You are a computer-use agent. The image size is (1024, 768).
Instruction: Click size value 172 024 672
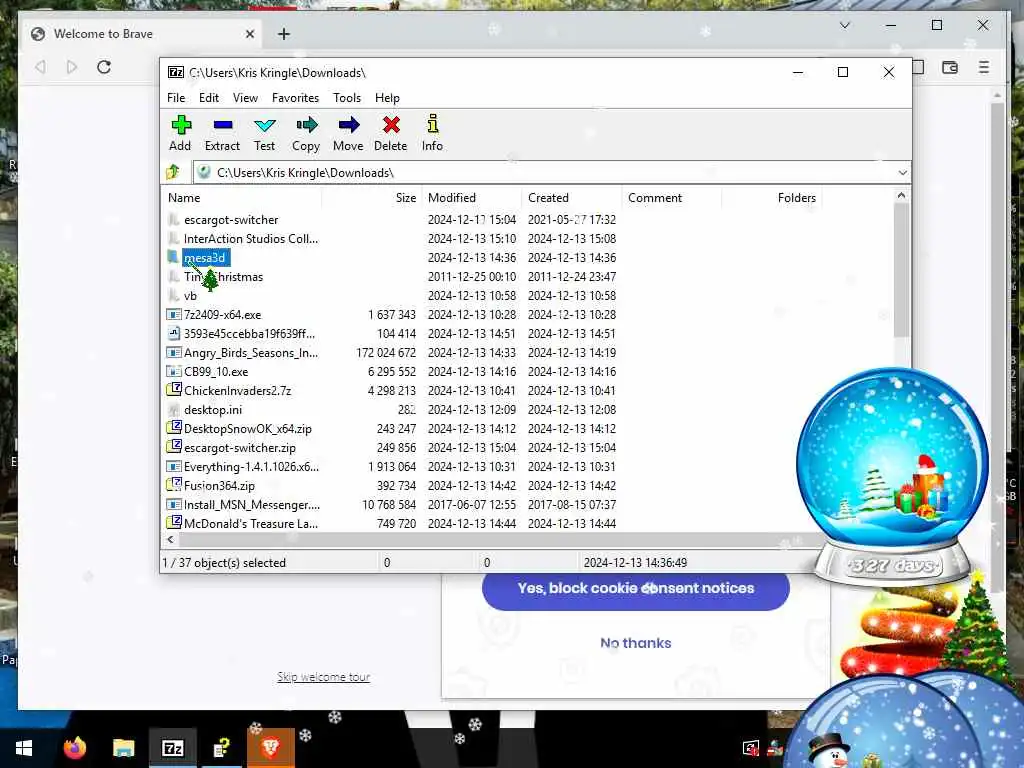386,353
